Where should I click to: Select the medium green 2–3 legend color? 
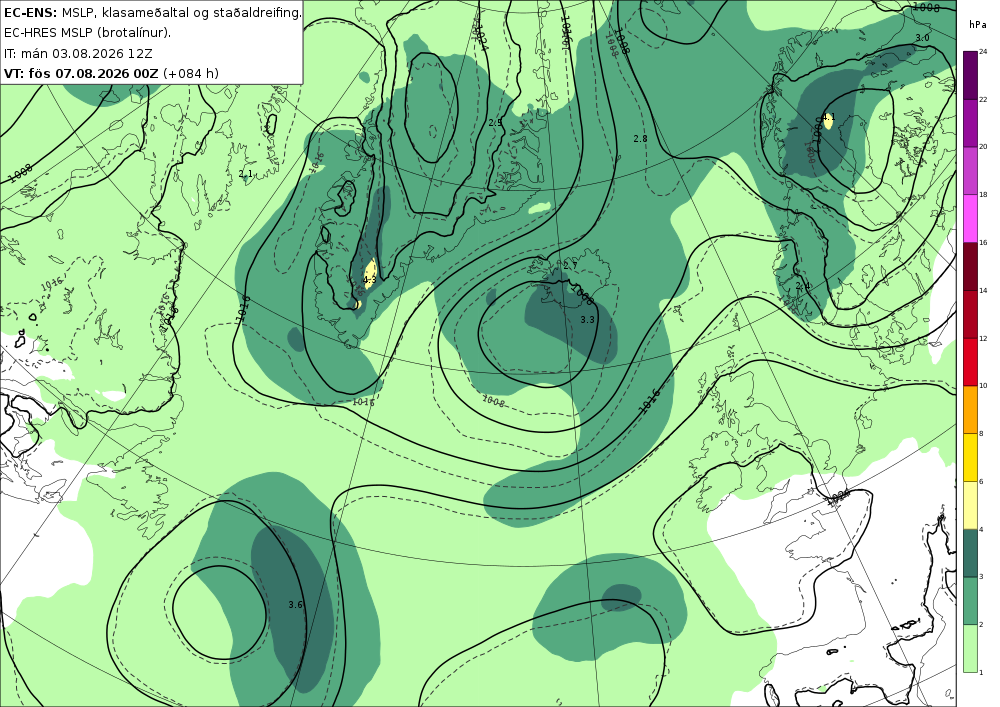coord(971,601)
